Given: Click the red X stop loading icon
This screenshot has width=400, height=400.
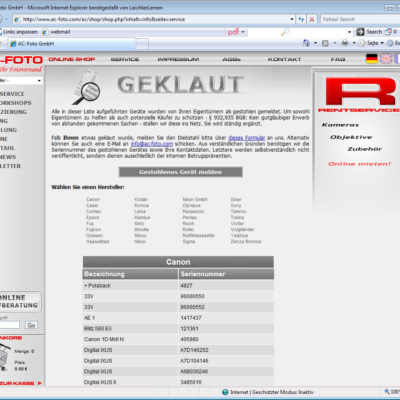Looking at the screenshot, I should click(x=312, y=19).
